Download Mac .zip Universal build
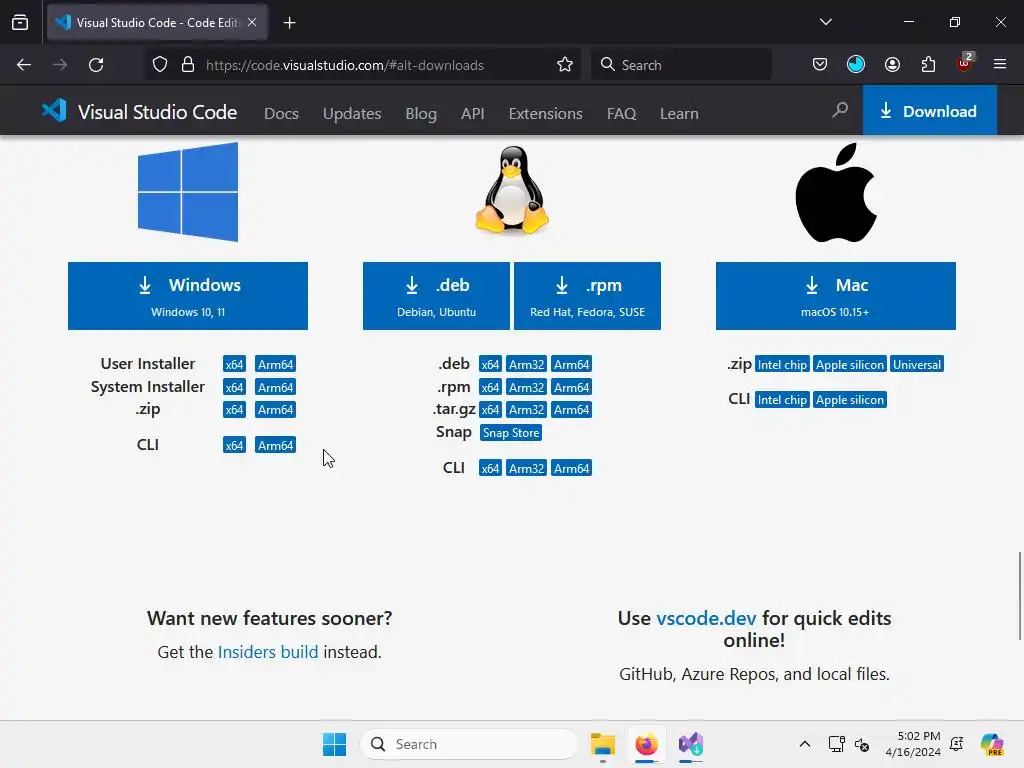Screen dimensions: 1024x768 pyautogui.click(x=917, y=364)
